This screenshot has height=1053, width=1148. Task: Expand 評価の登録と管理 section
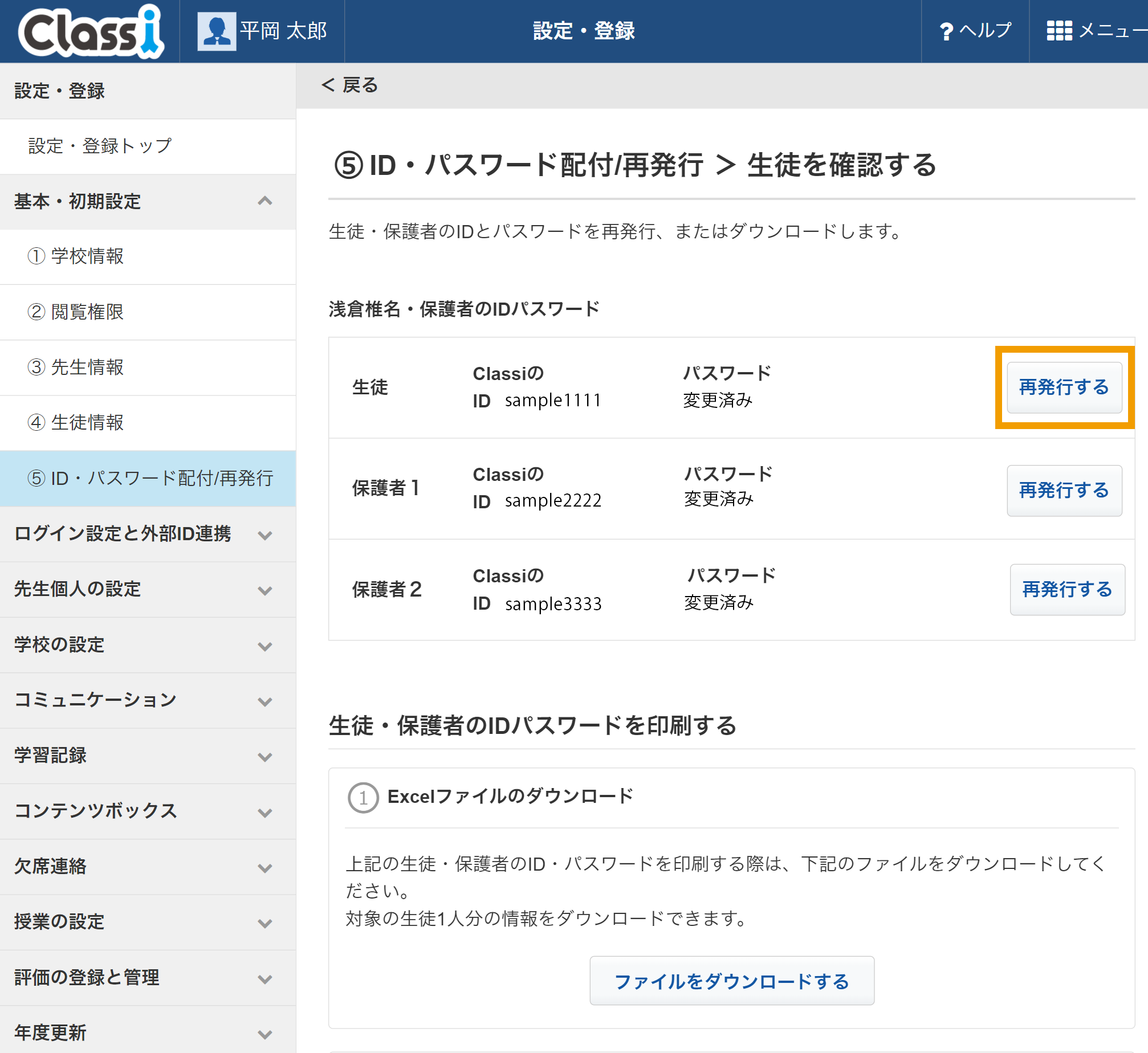[148, 977]
